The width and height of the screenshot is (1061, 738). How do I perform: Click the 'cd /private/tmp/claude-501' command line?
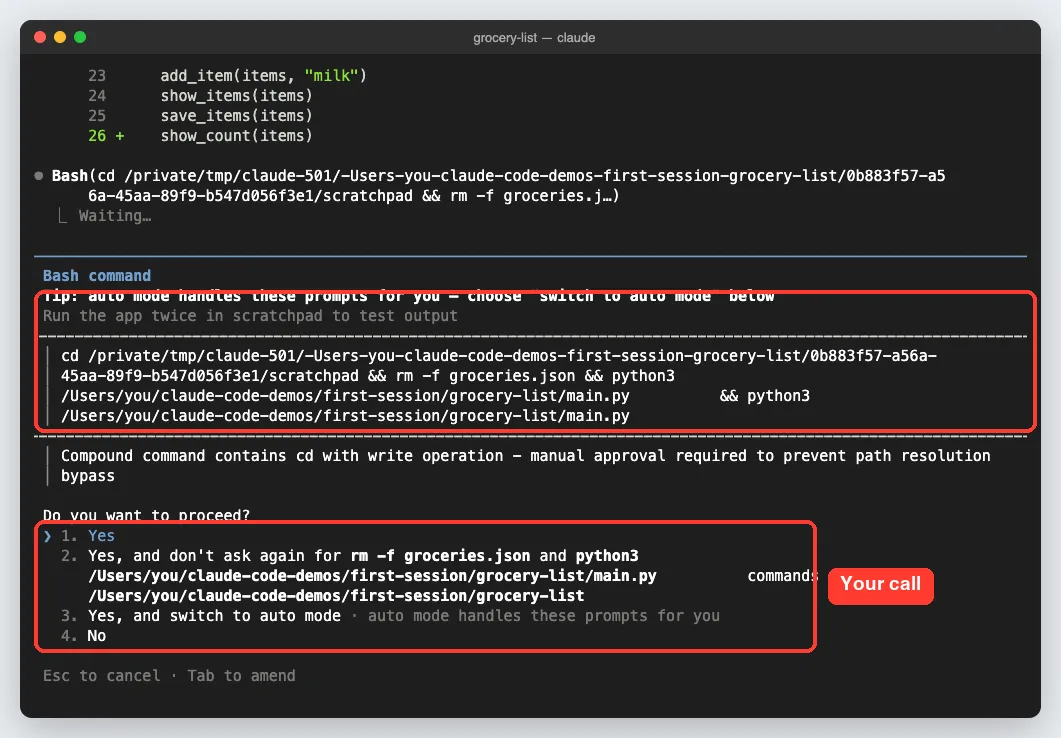pyautogui.click(x=499, y=356)
